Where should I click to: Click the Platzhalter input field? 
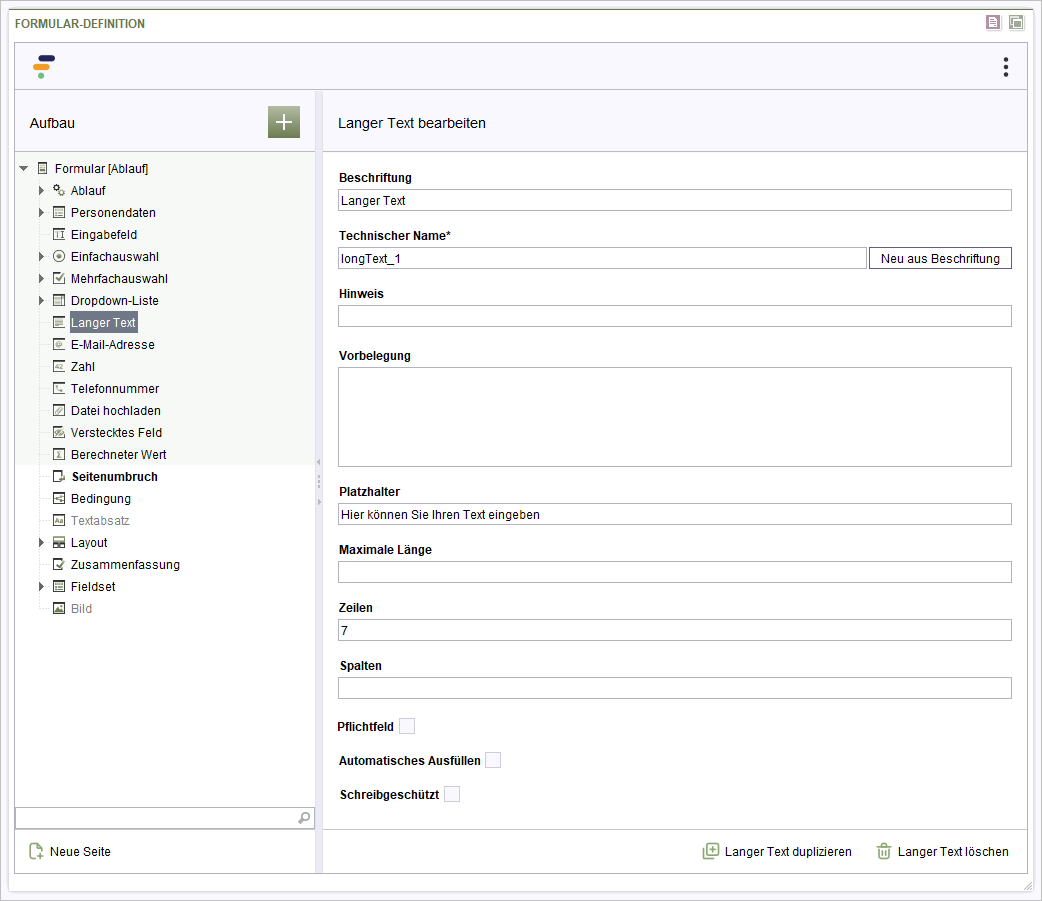(675, 514)
